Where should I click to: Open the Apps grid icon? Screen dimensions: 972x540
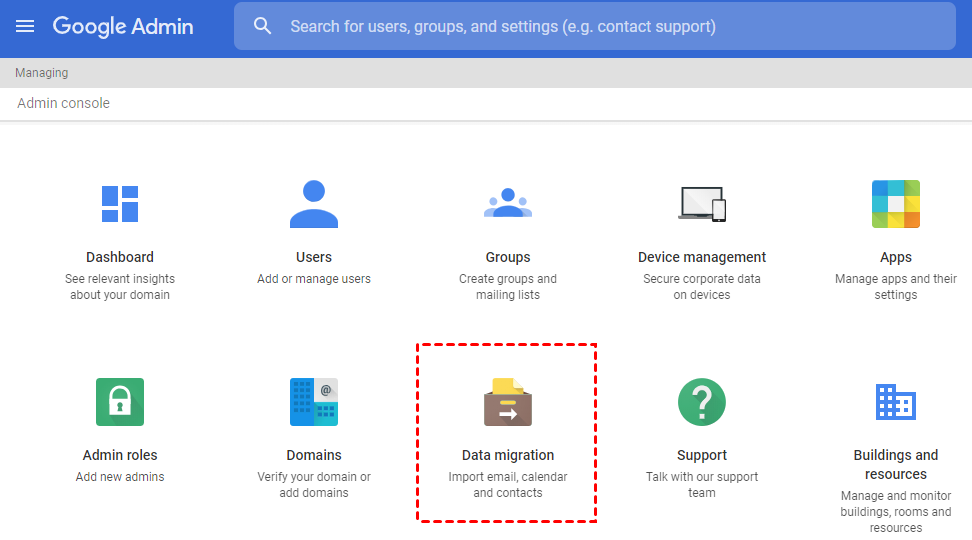895,204
